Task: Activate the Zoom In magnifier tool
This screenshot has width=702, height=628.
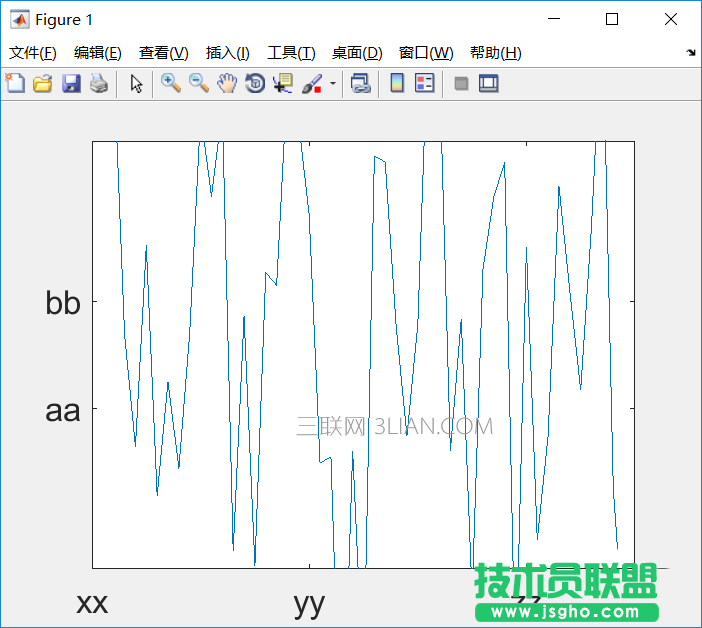Action: [171, 83]
